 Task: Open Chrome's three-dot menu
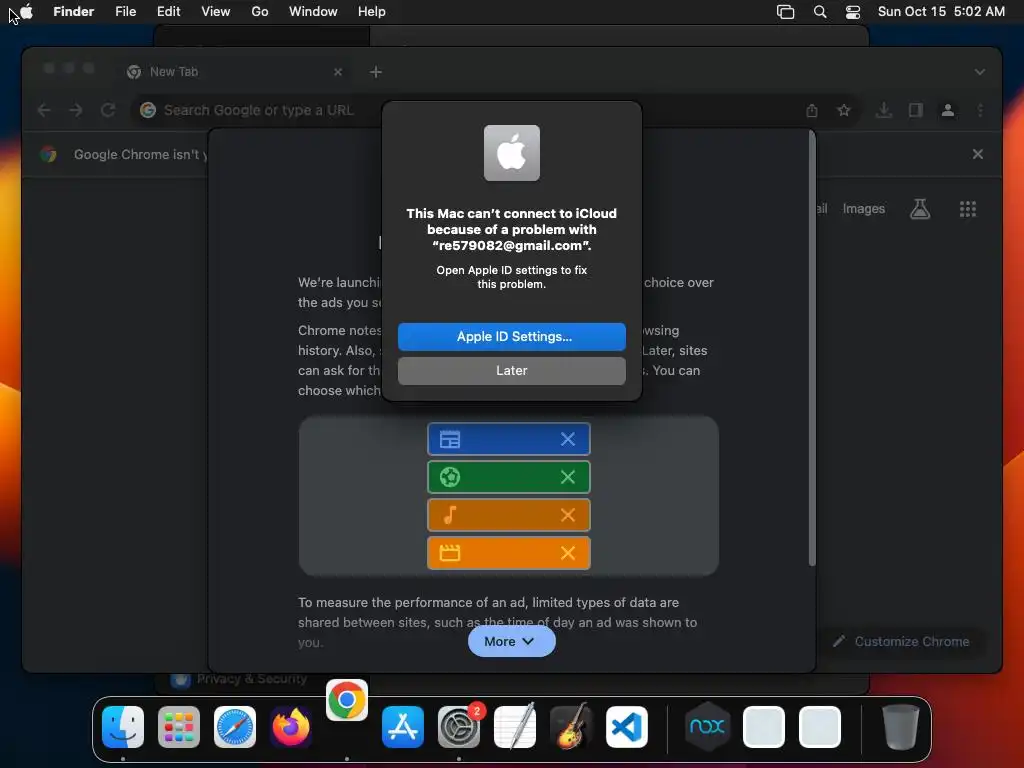(x=980, y=110)
